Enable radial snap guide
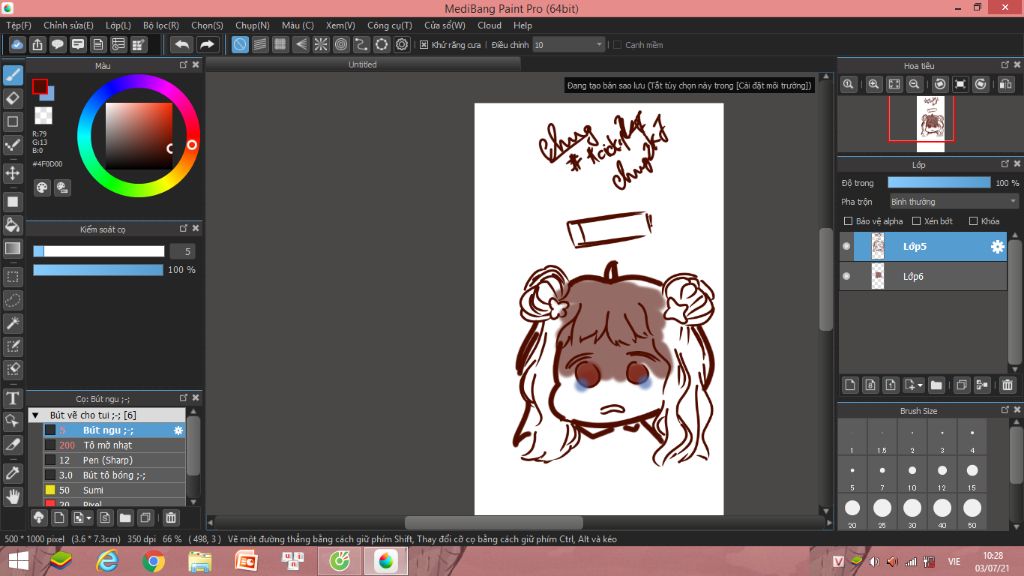Image resolution: width=1024 pixels, height=576 pixels. 321,44
